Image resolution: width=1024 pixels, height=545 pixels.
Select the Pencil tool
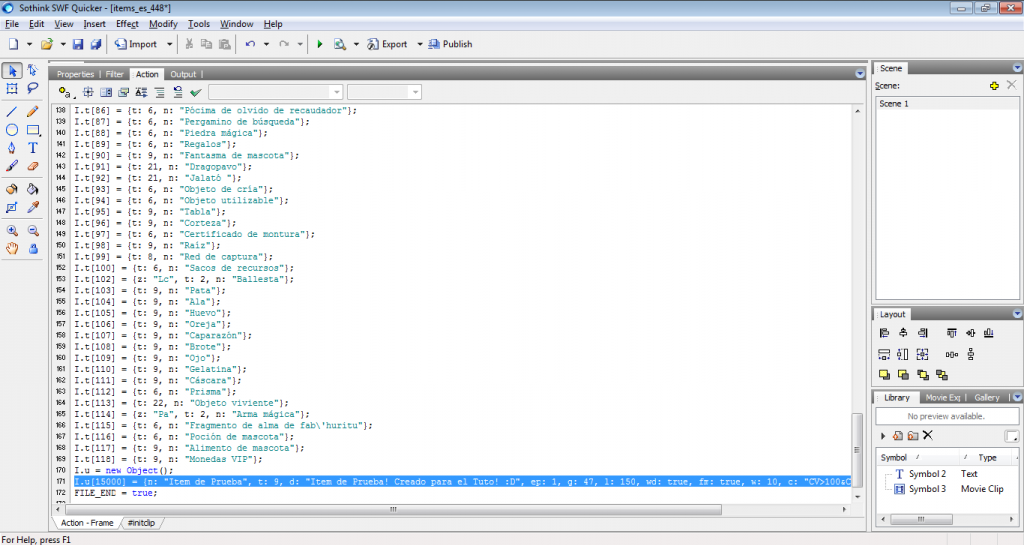(x=33, y=112)
